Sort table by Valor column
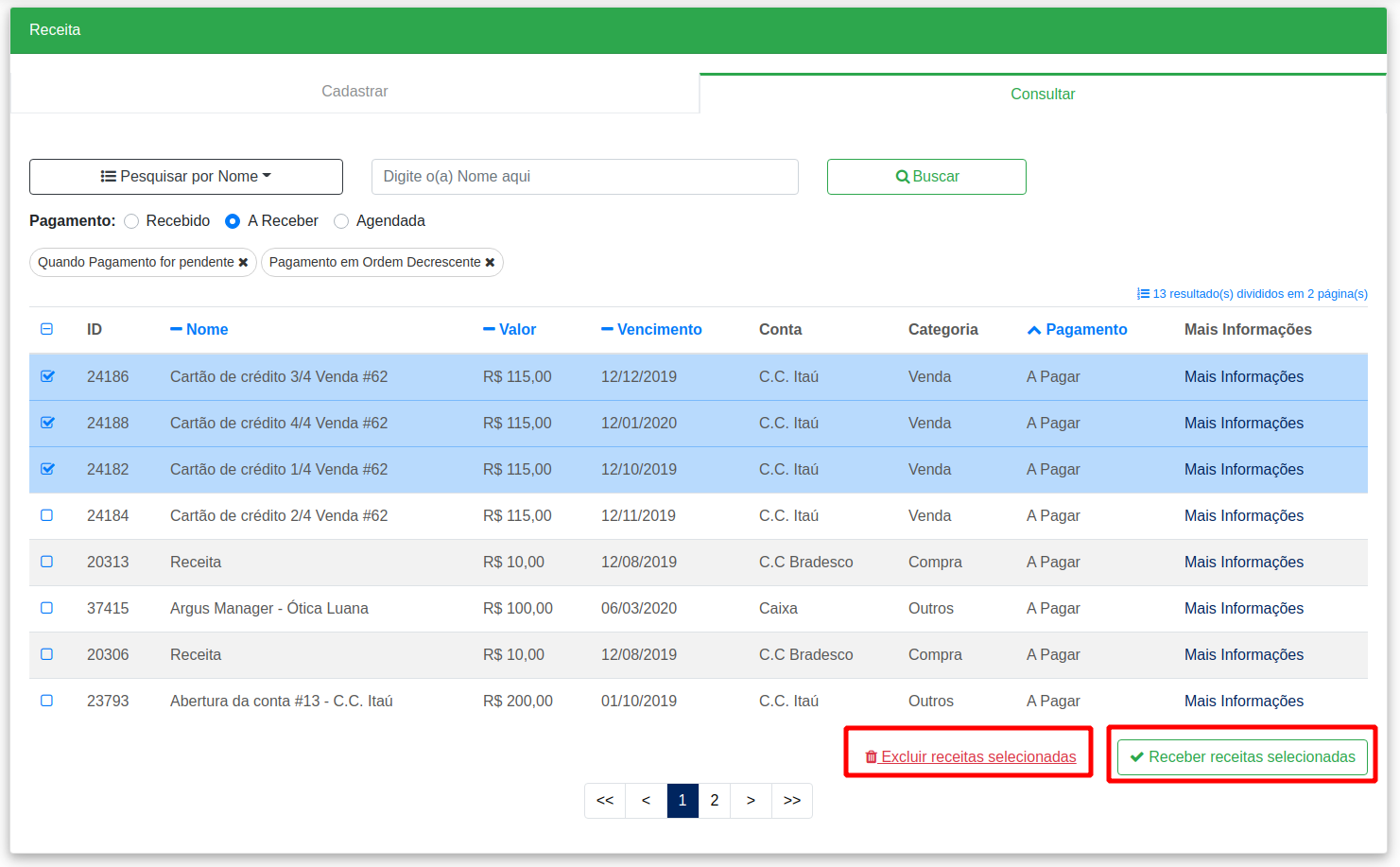Screen dimensions: 1400x867 (x=510, y=329)
